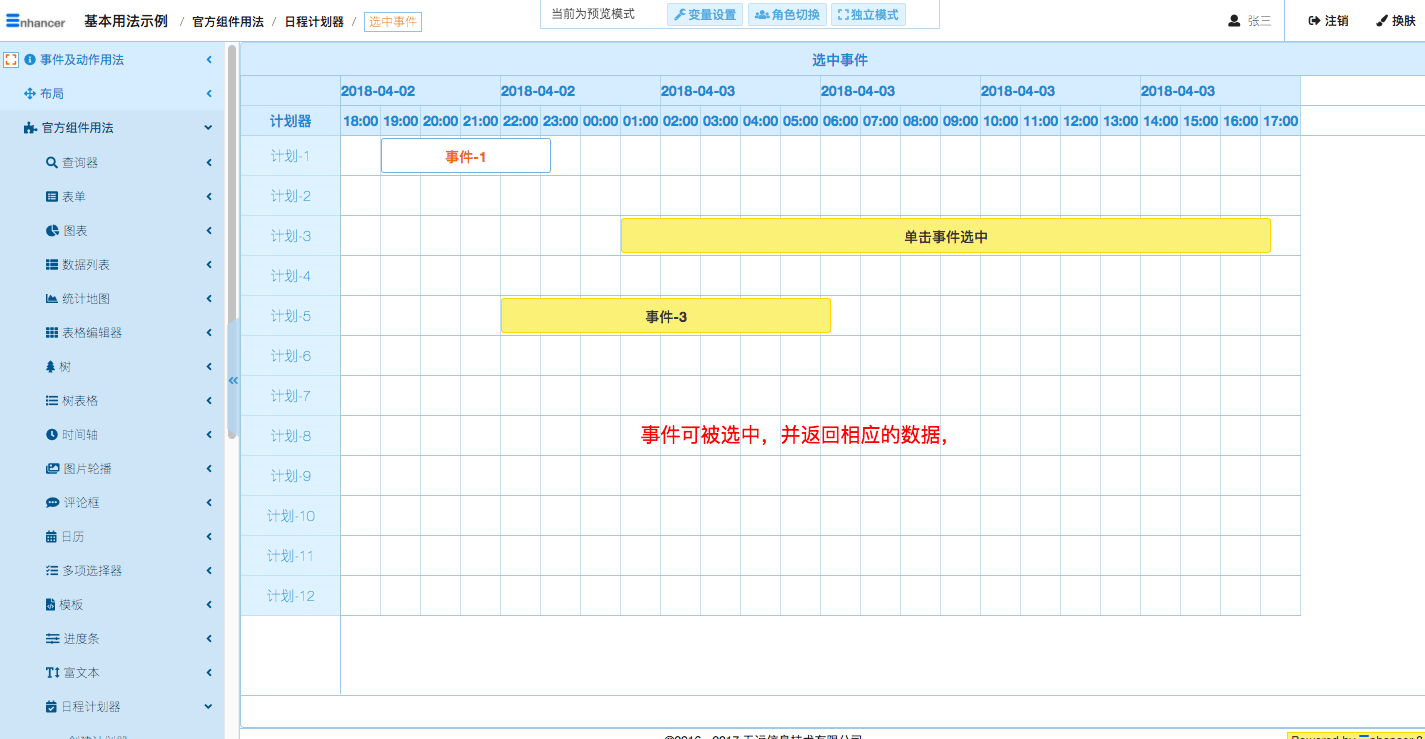
Task: Click the tree icon next to 树
Action: coord(51,367)
